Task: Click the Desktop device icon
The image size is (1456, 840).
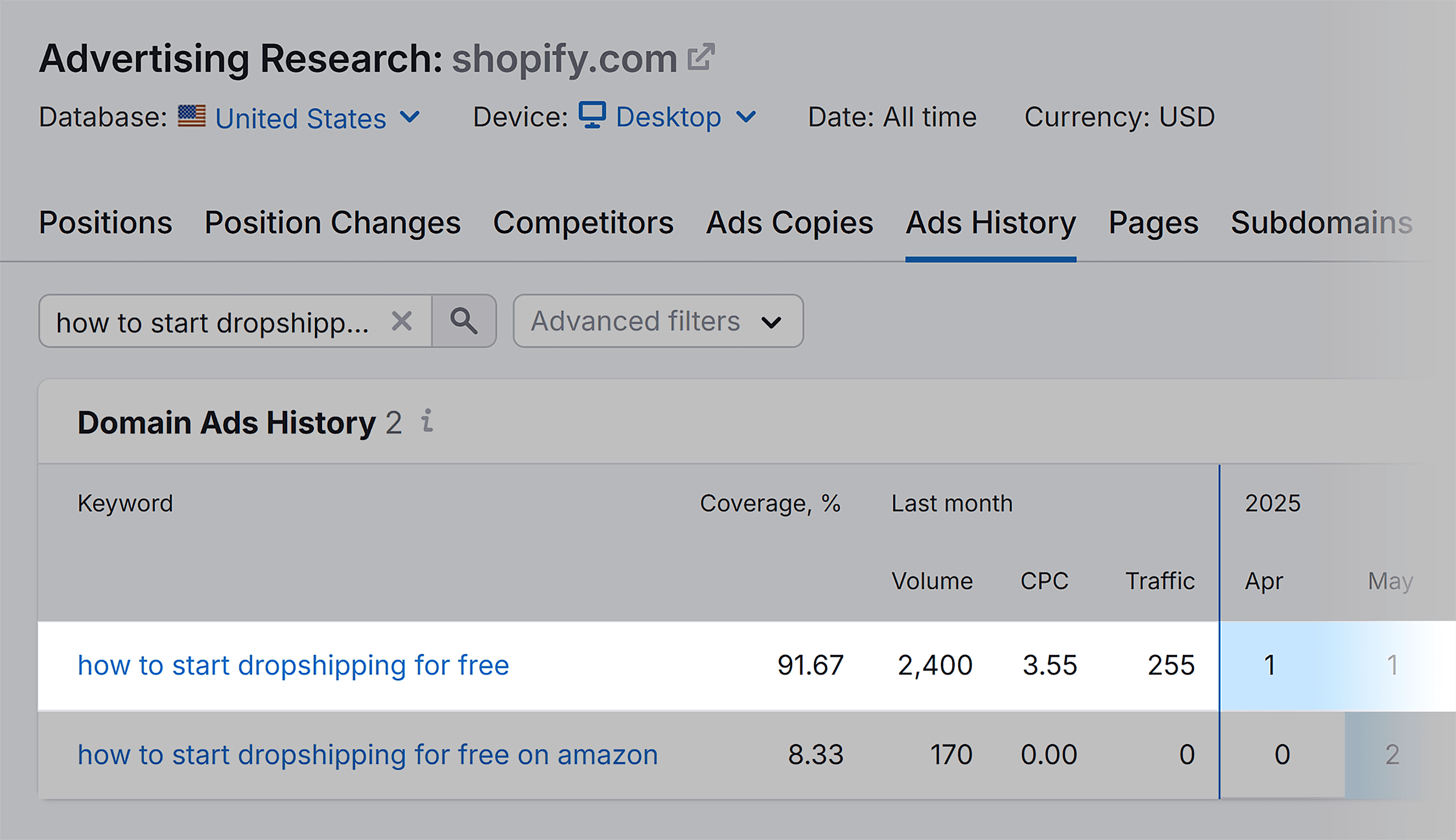Action: 592,117
